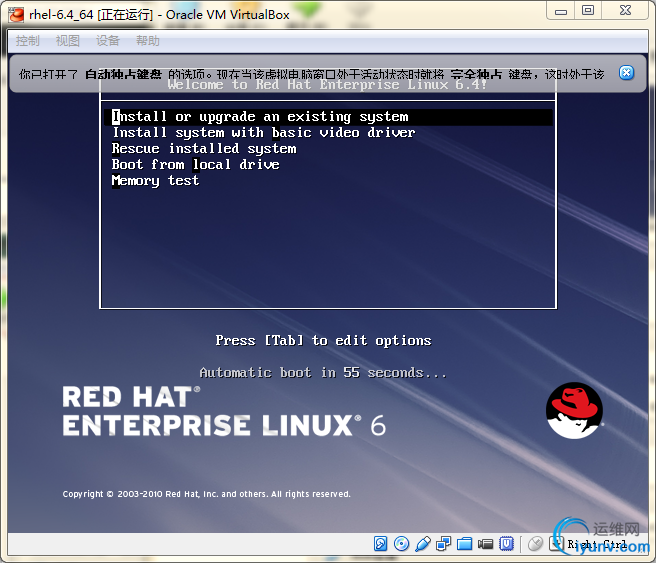
Task: Click the 'Right Ctrl' host key label
Action: [x=597, y=544]
